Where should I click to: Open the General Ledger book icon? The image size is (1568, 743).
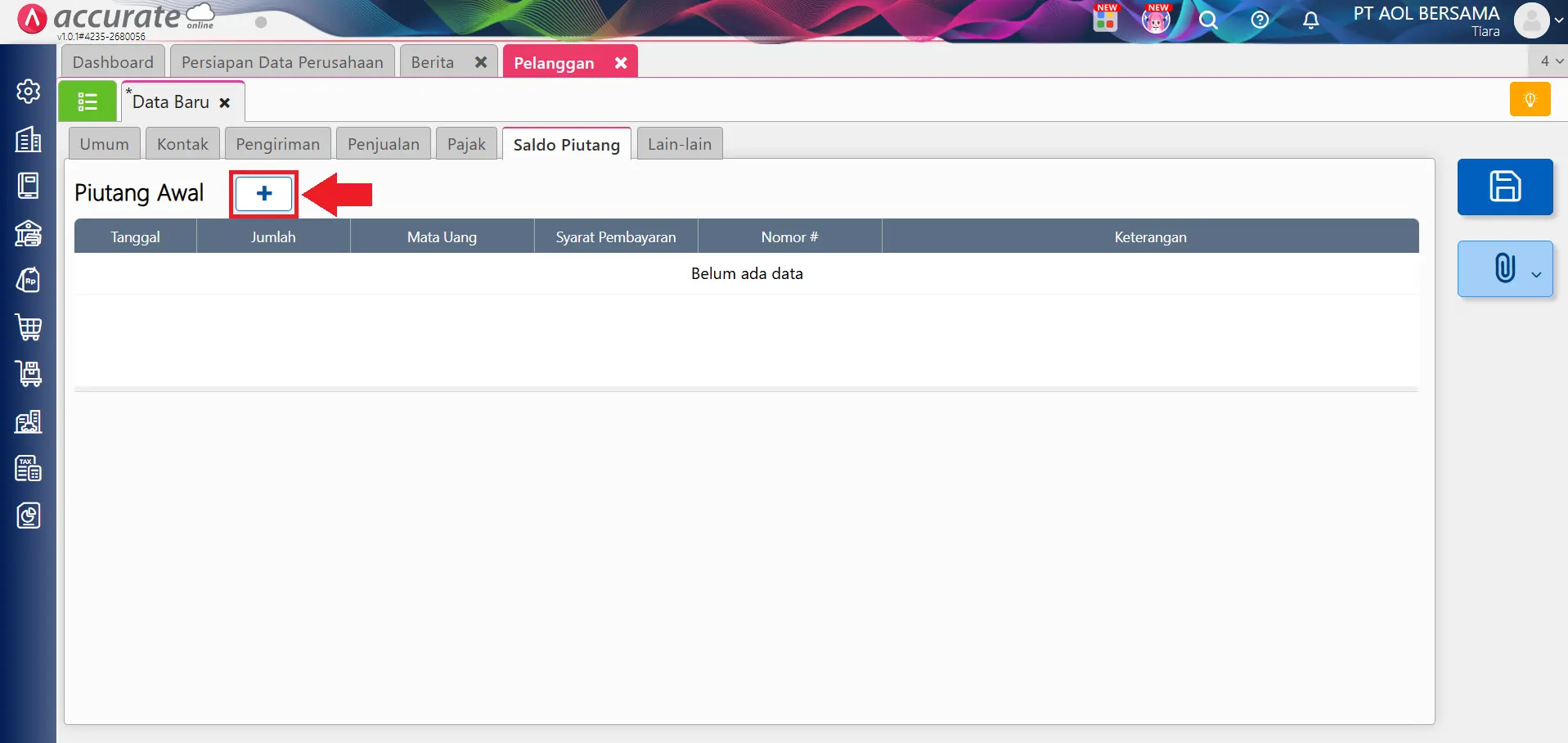point(29,186)
